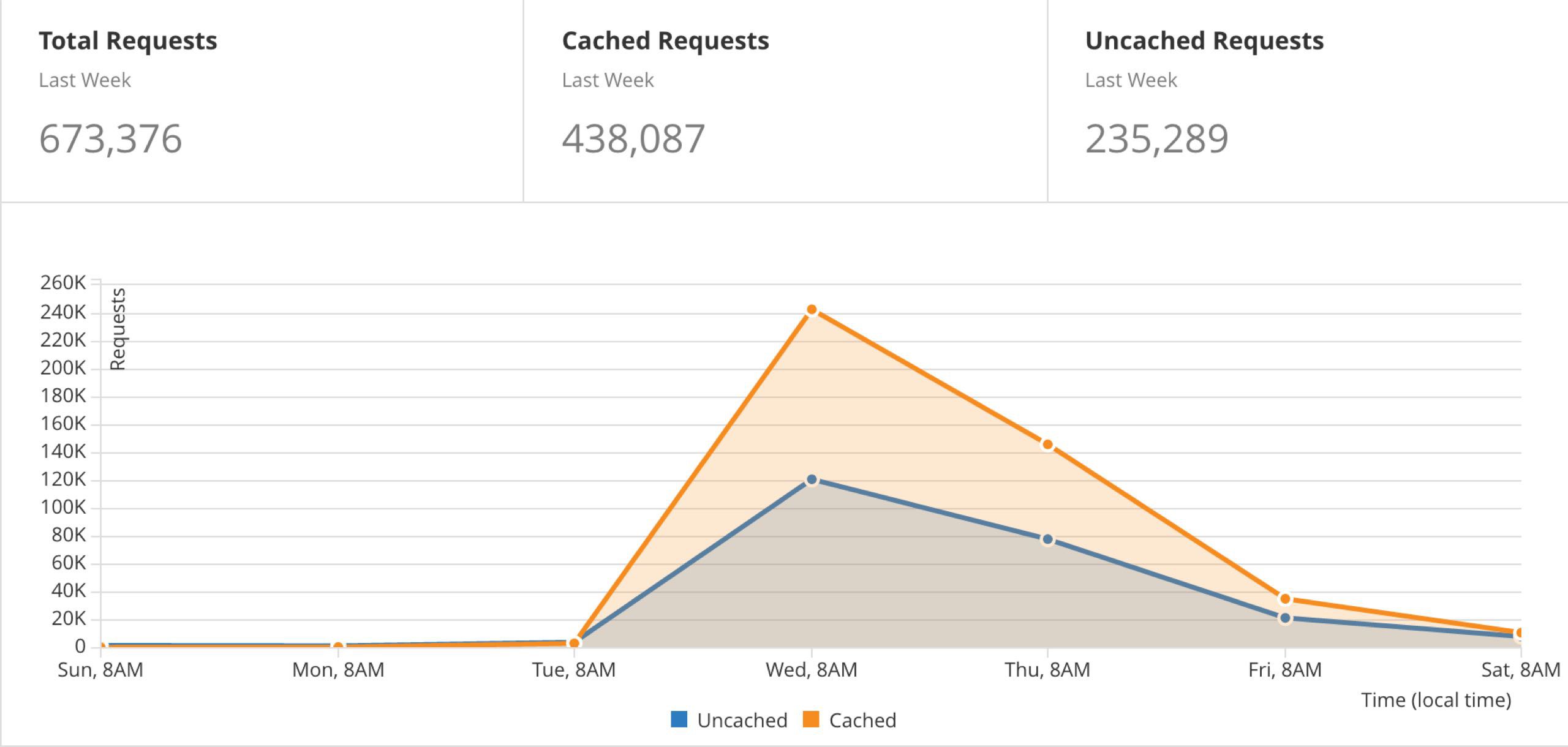This screenshot has height=747, width=1568.
Task: Click the blue Uncached legend color swatch
Action: pos(679,719)
